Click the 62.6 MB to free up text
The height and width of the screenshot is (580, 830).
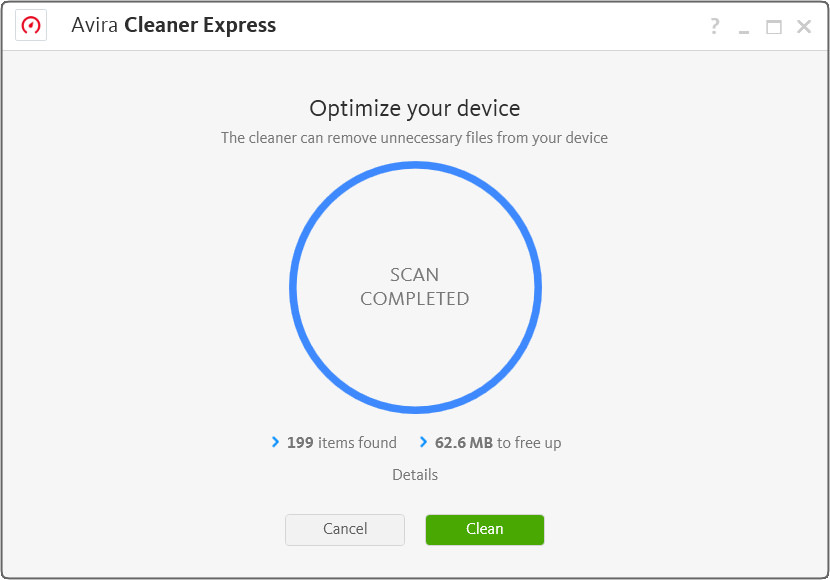(x=498, y=442)
